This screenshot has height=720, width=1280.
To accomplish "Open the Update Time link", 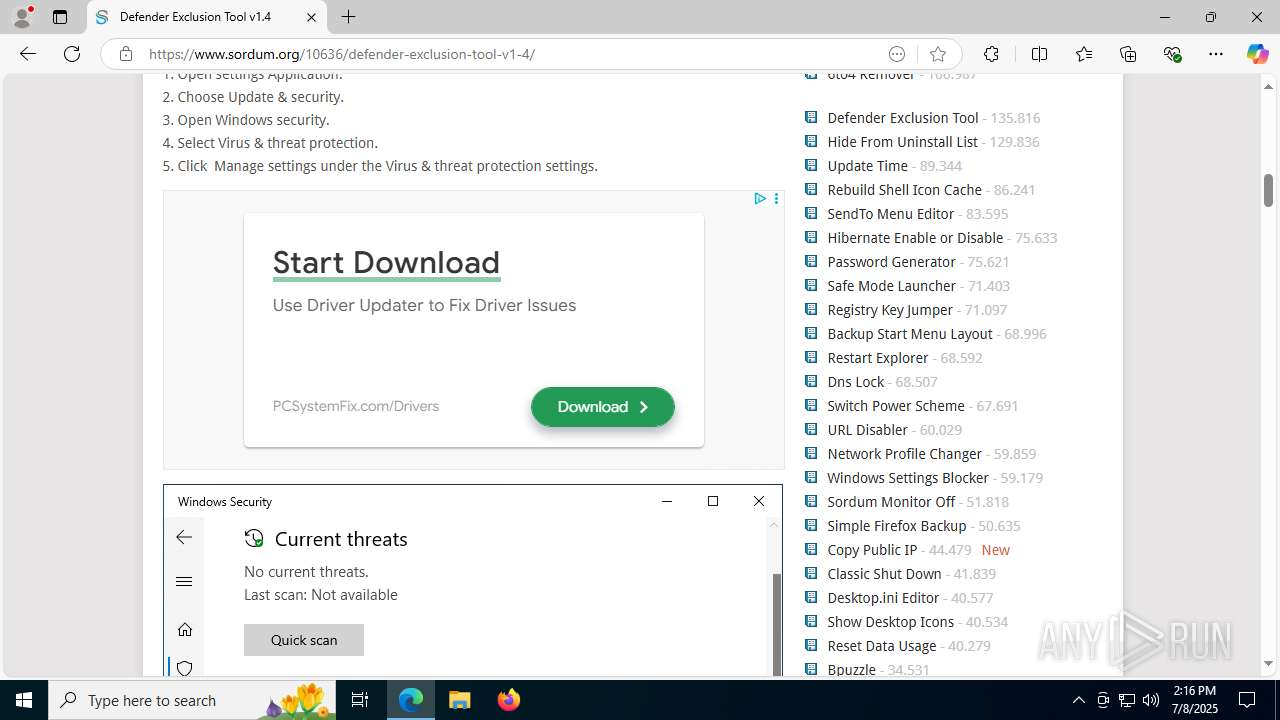I will [x=867, y=166].
